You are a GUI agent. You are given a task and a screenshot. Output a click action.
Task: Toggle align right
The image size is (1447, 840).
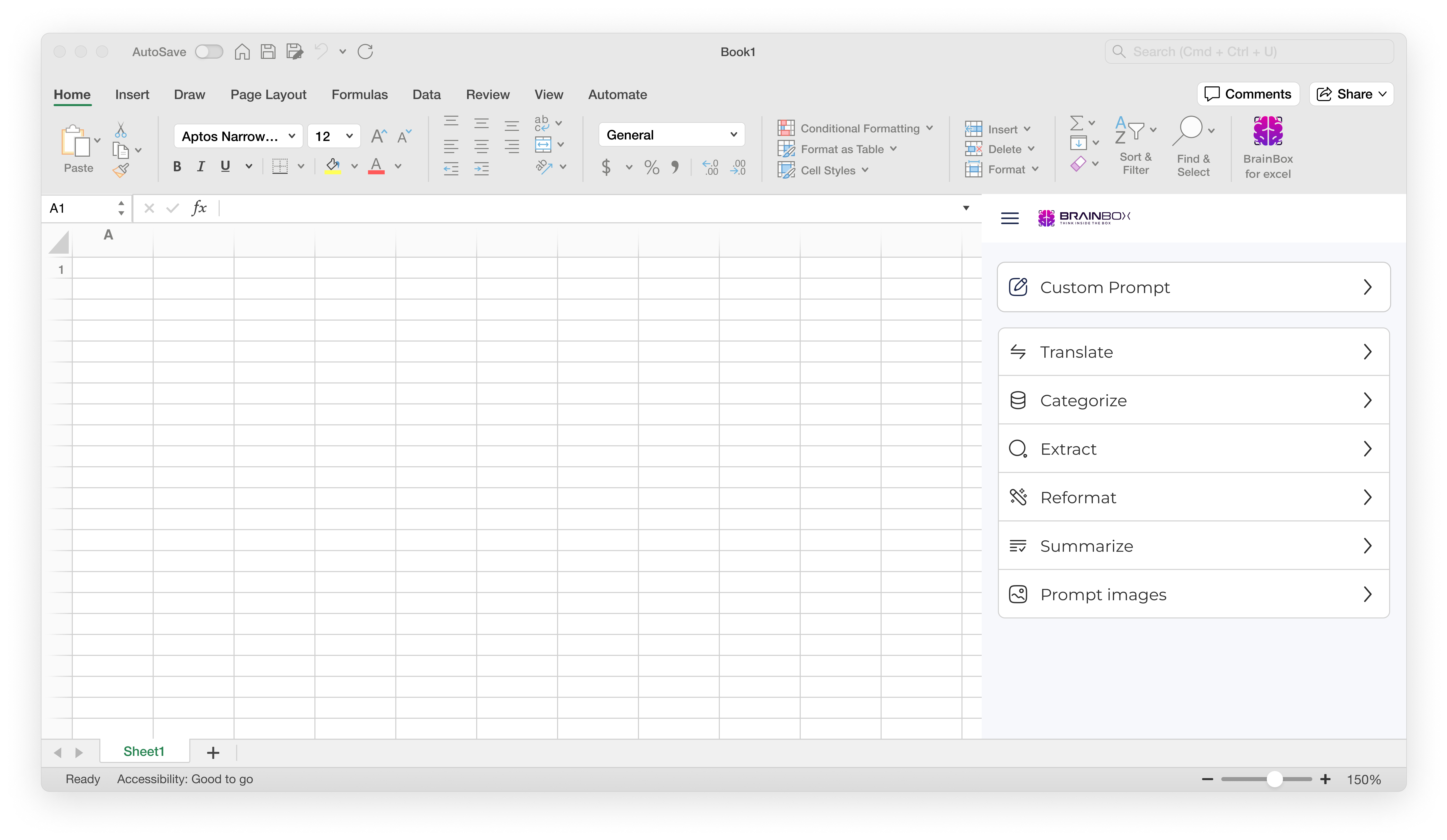click(512, 146)
